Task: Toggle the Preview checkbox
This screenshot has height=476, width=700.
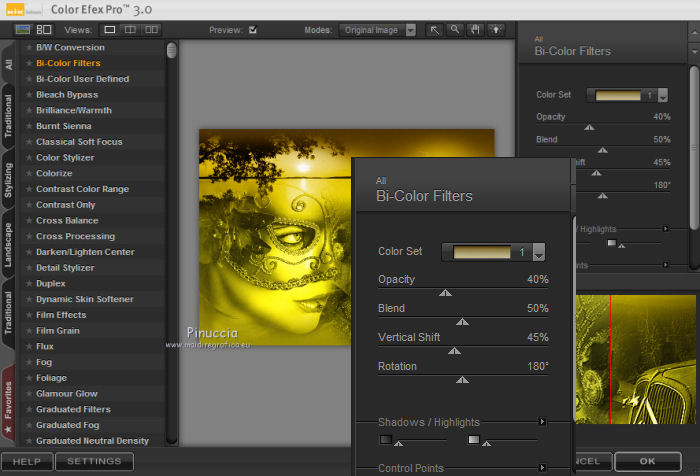Action: [x=253, y=30]
